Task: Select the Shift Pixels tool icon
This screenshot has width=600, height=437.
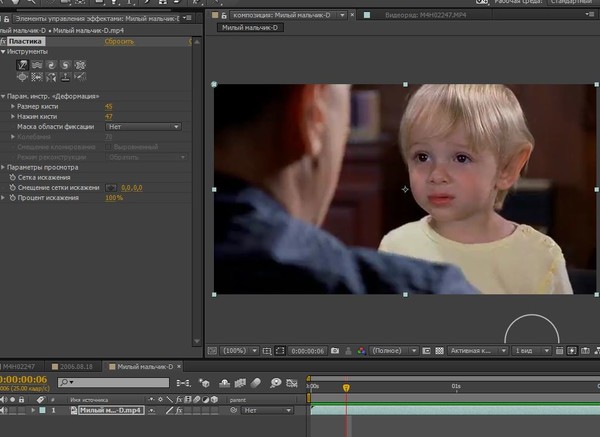Action: [x=37, y=77]
